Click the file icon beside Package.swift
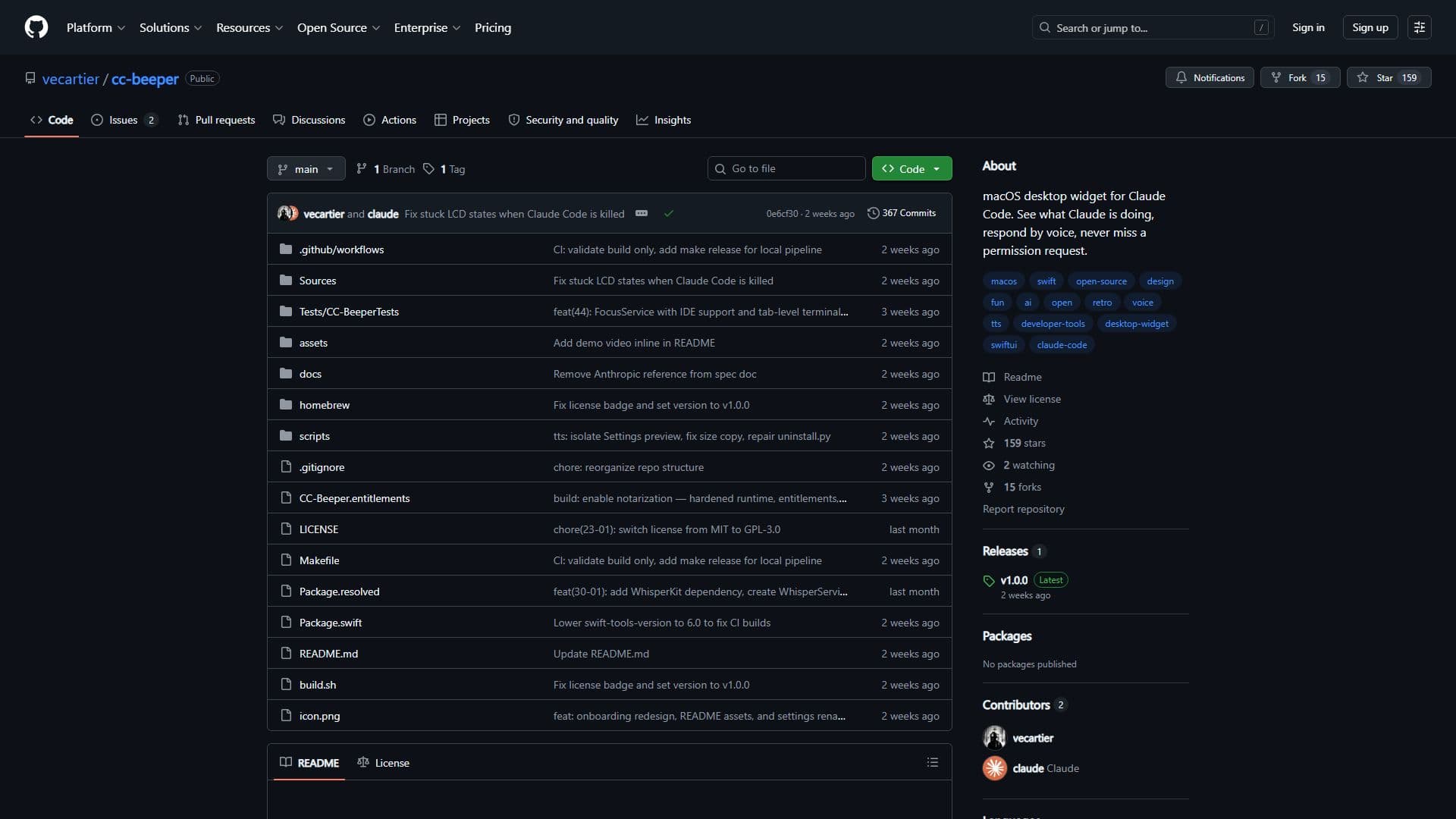The image size is (1456, 819). pyautogui.click(x=286, y=622)
